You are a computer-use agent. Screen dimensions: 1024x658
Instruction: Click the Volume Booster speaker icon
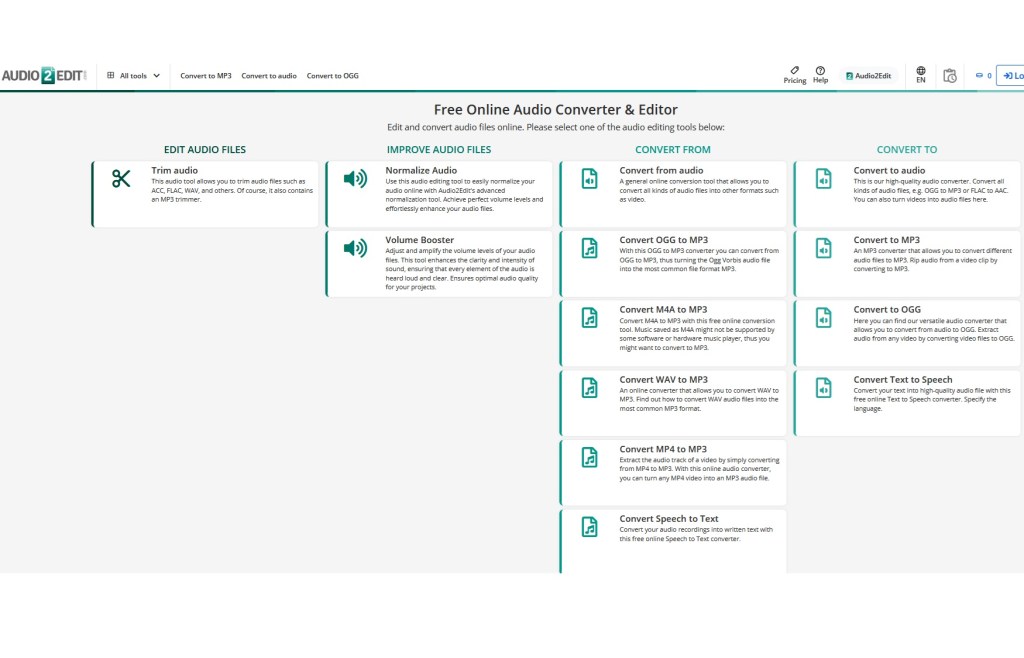pyautogui.click(x=355, y=248)
